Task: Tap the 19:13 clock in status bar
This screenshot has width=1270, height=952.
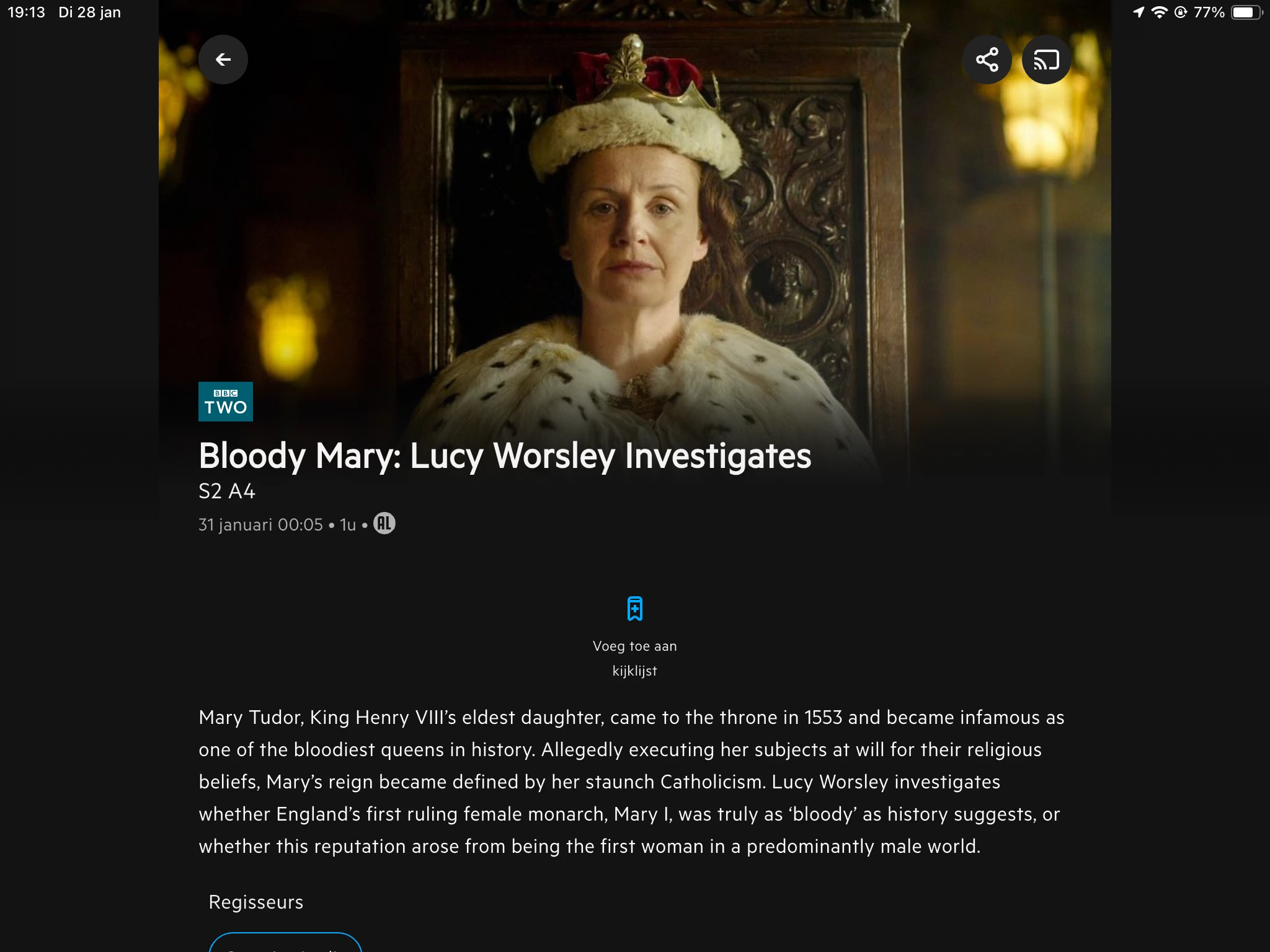Action: click(26, 12)
